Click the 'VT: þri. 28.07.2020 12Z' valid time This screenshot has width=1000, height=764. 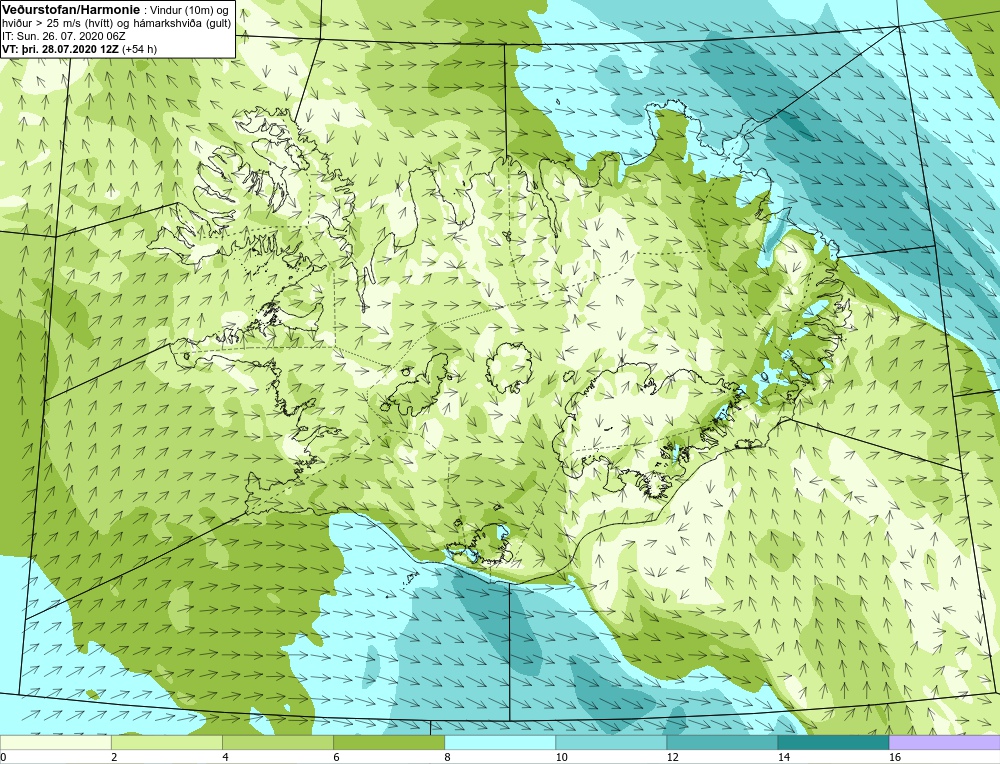[60, 48]
